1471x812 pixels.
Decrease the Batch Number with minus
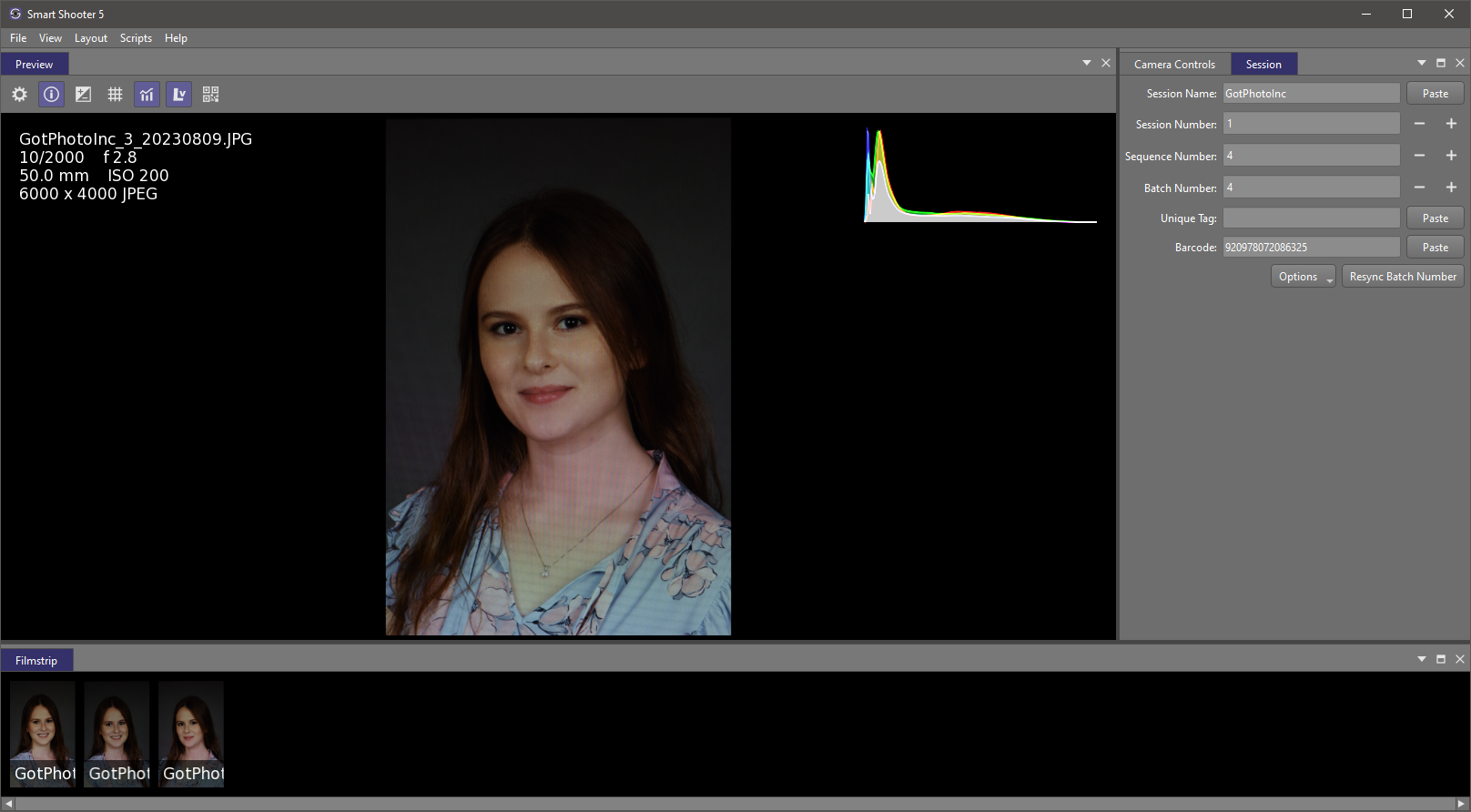coord(1419,188)
